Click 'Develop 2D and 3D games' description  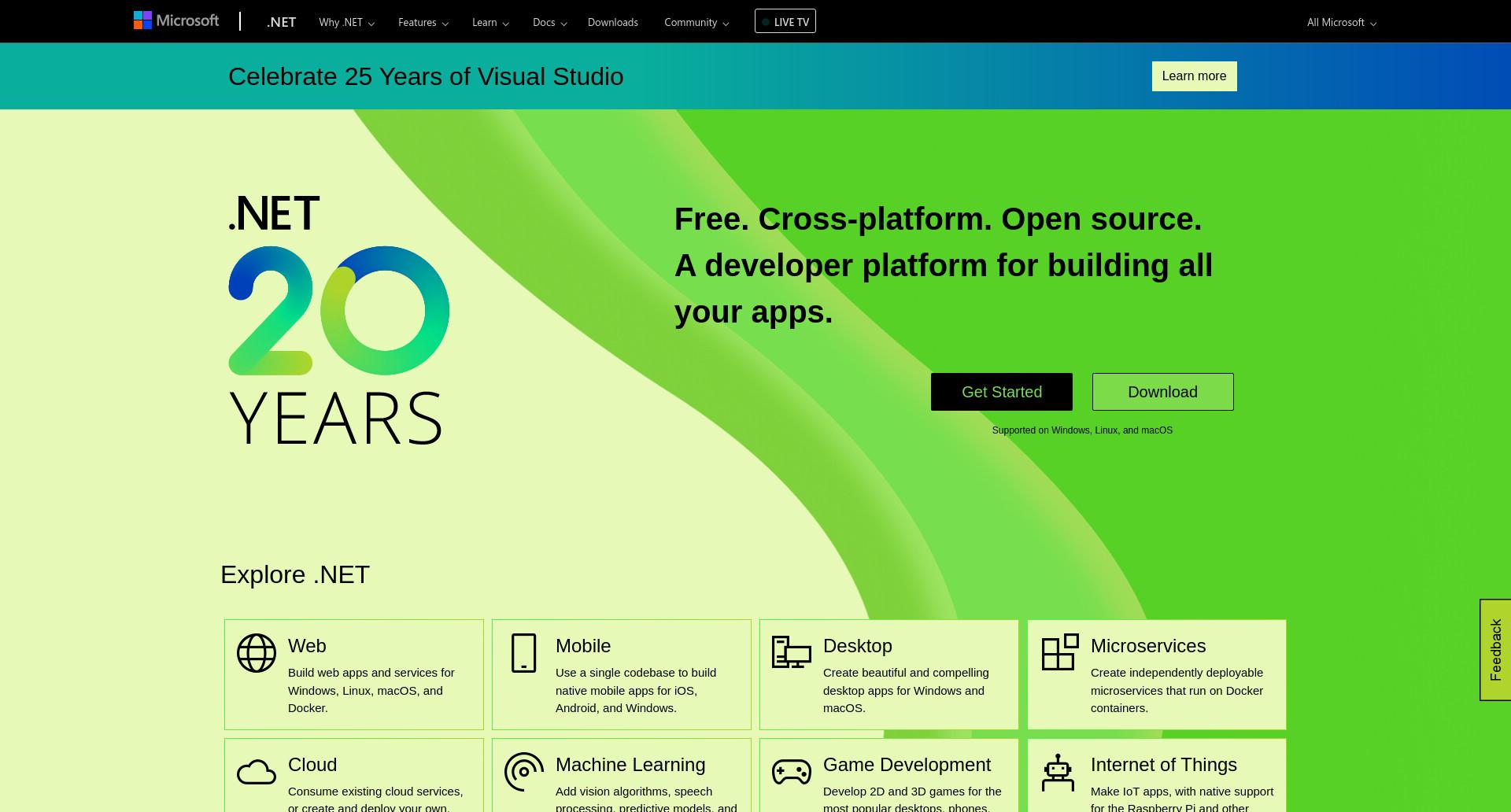[912, 798]
